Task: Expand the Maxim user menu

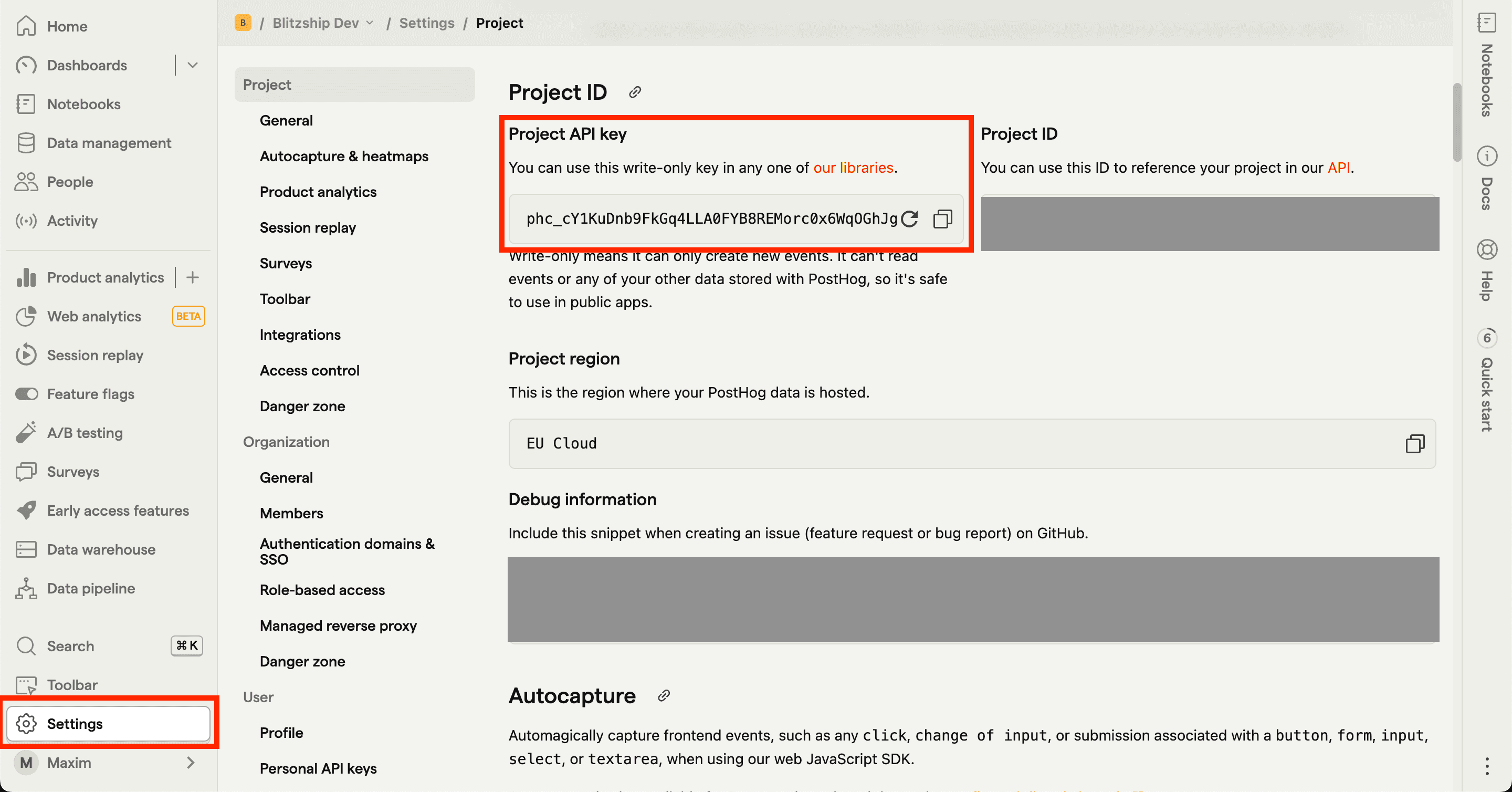Action: [x=108, y=763]
